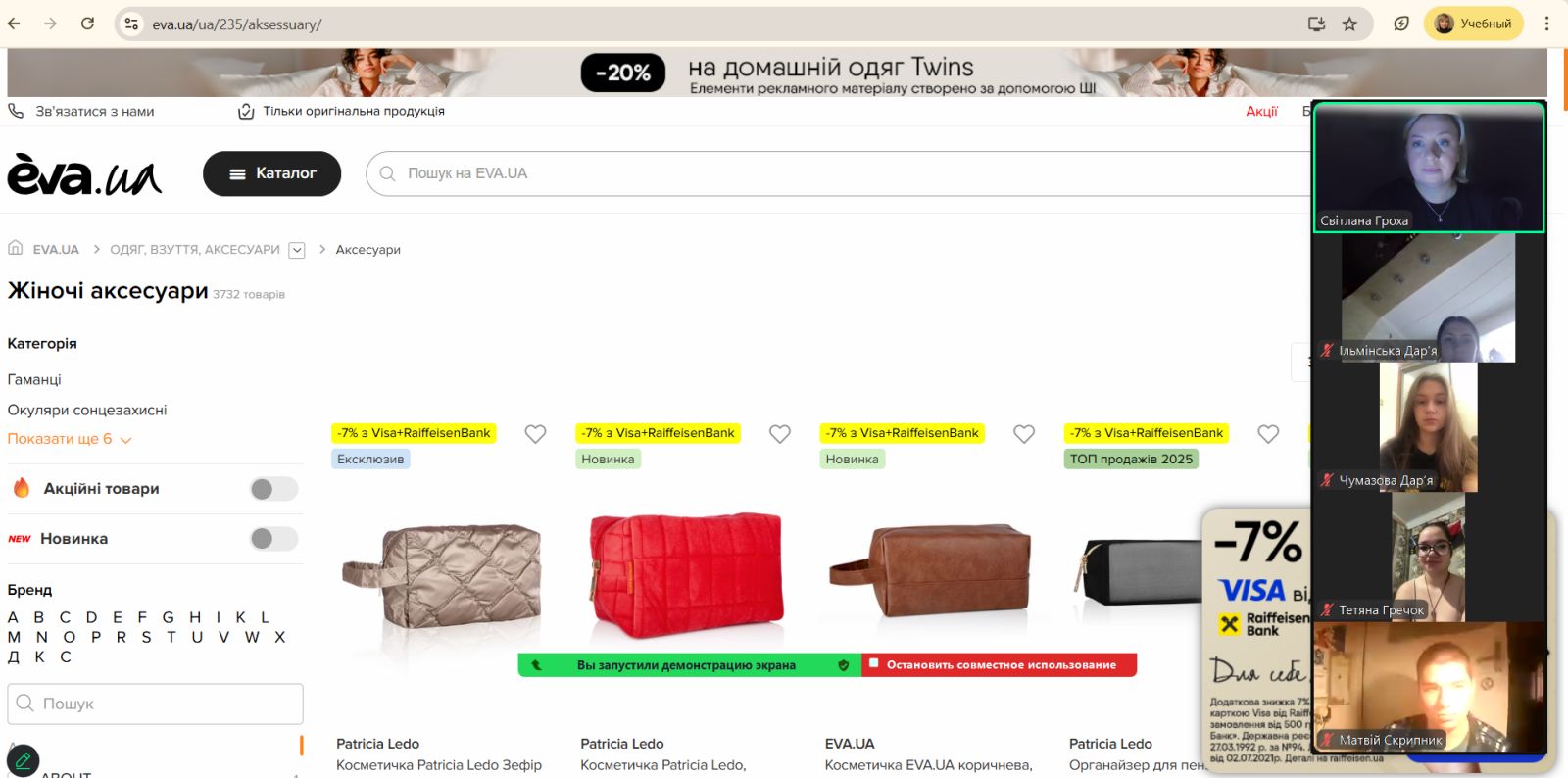Open the Акції link
Screen dimensions: 1568x778
coord(1261,111)
